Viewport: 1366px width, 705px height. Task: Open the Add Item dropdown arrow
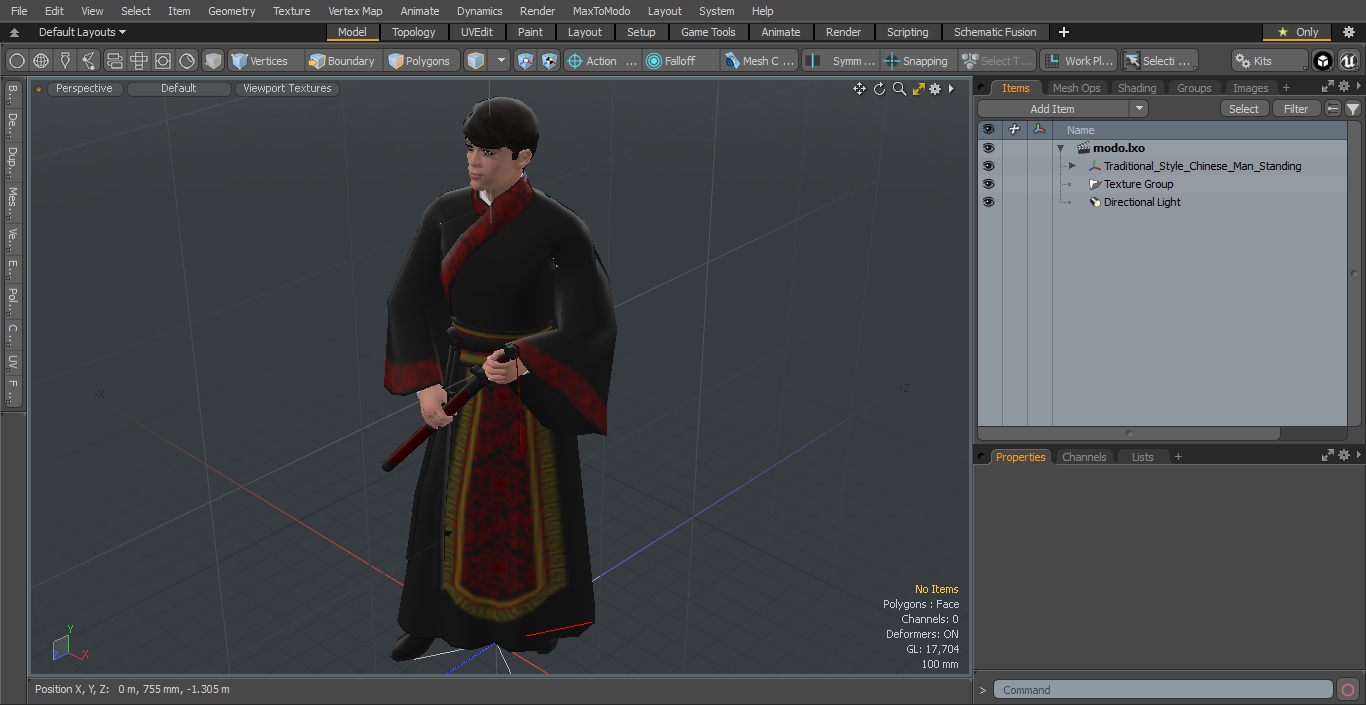1139,109
